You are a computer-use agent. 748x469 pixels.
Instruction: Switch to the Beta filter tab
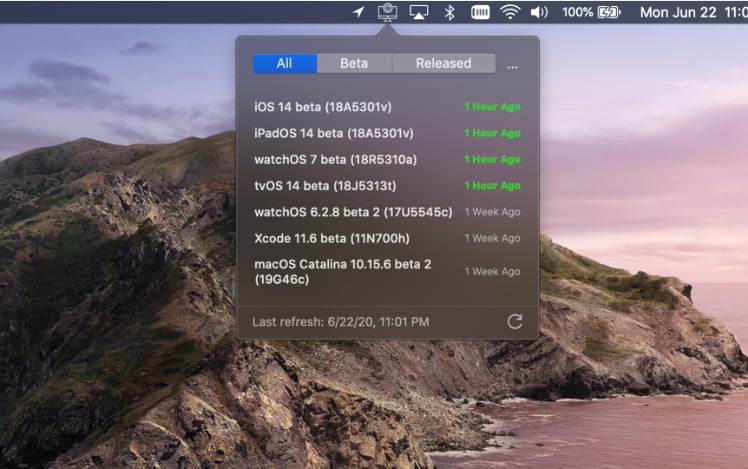354,63
